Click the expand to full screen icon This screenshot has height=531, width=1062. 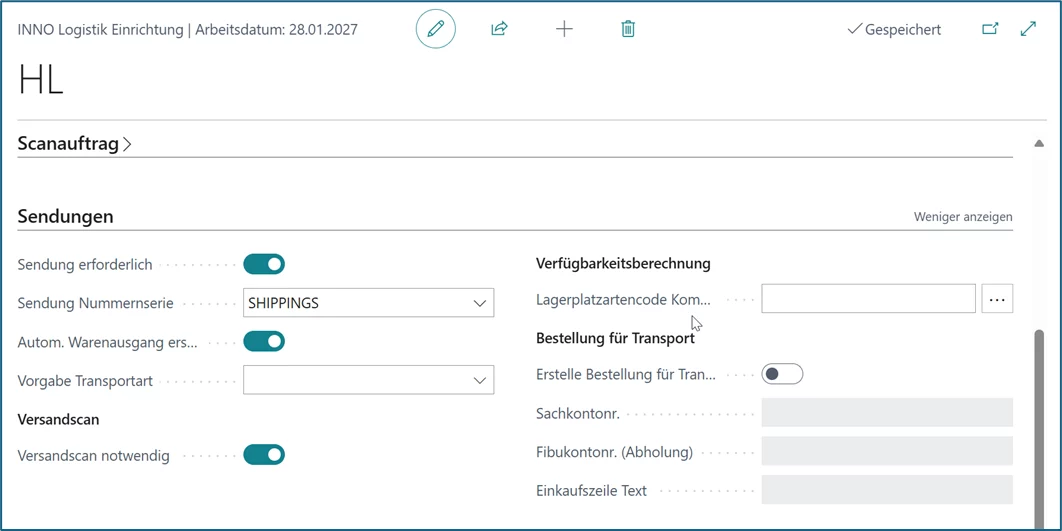pos(1028,29)
